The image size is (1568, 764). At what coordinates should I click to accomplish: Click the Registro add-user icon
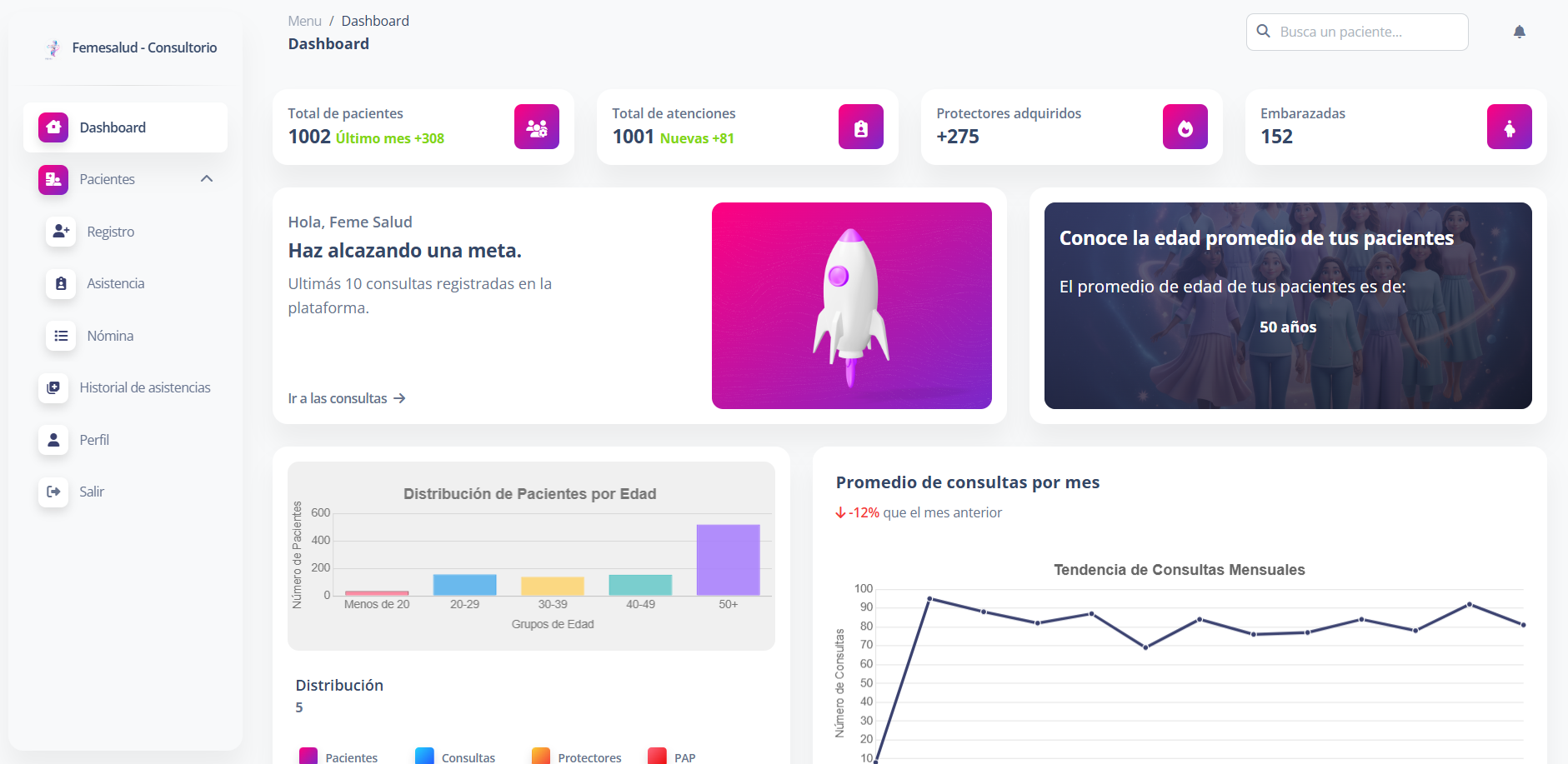(61, 232)
